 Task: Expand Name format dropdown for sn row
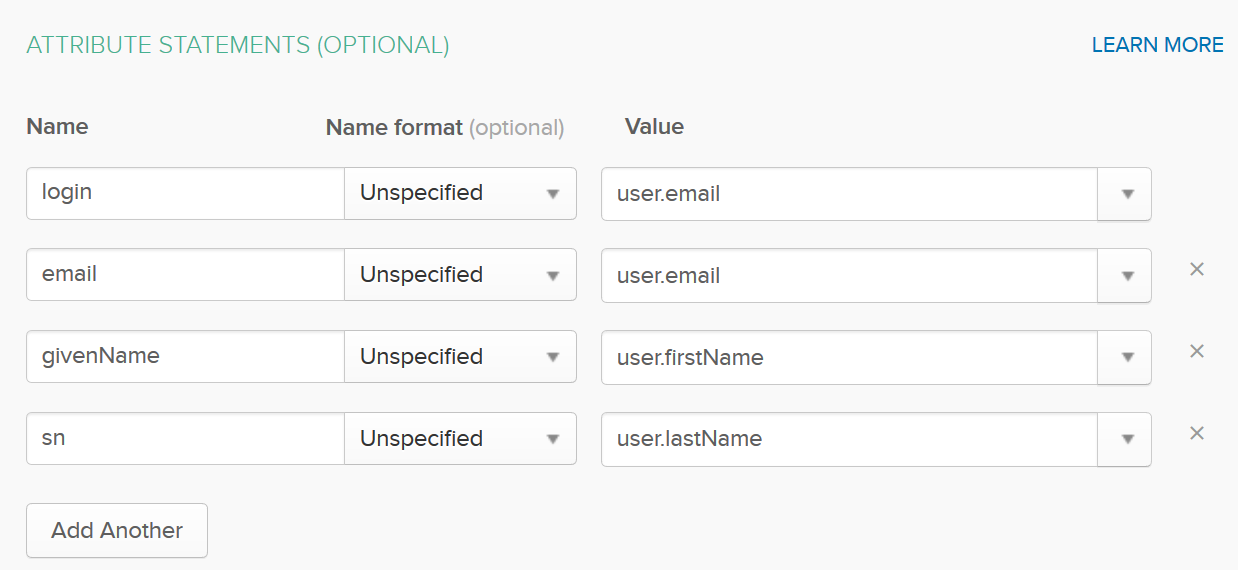(460, 439)
